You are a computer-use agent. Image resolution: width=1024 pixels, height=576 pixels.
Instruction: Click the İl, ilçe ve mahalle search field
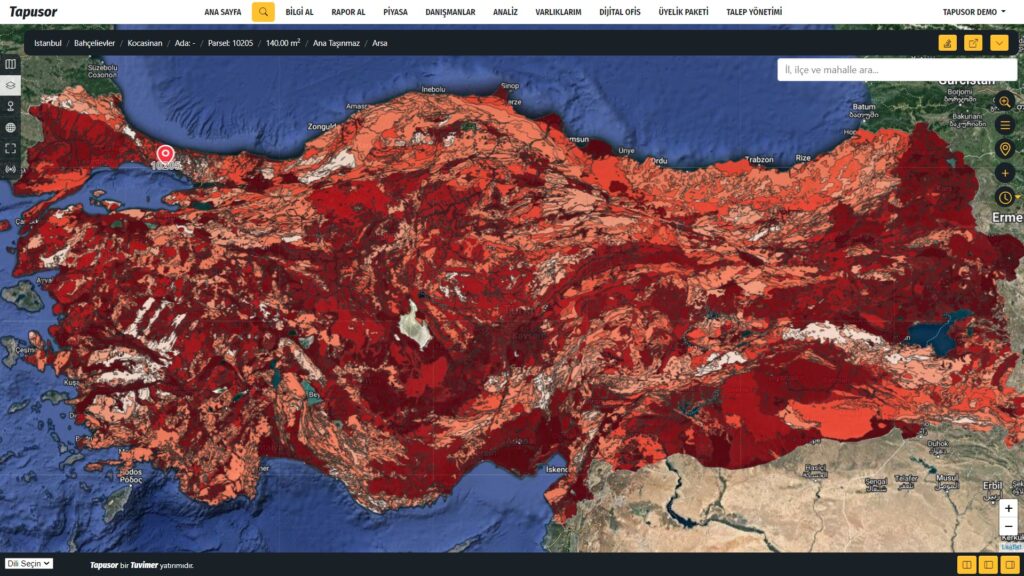point(868,70)
